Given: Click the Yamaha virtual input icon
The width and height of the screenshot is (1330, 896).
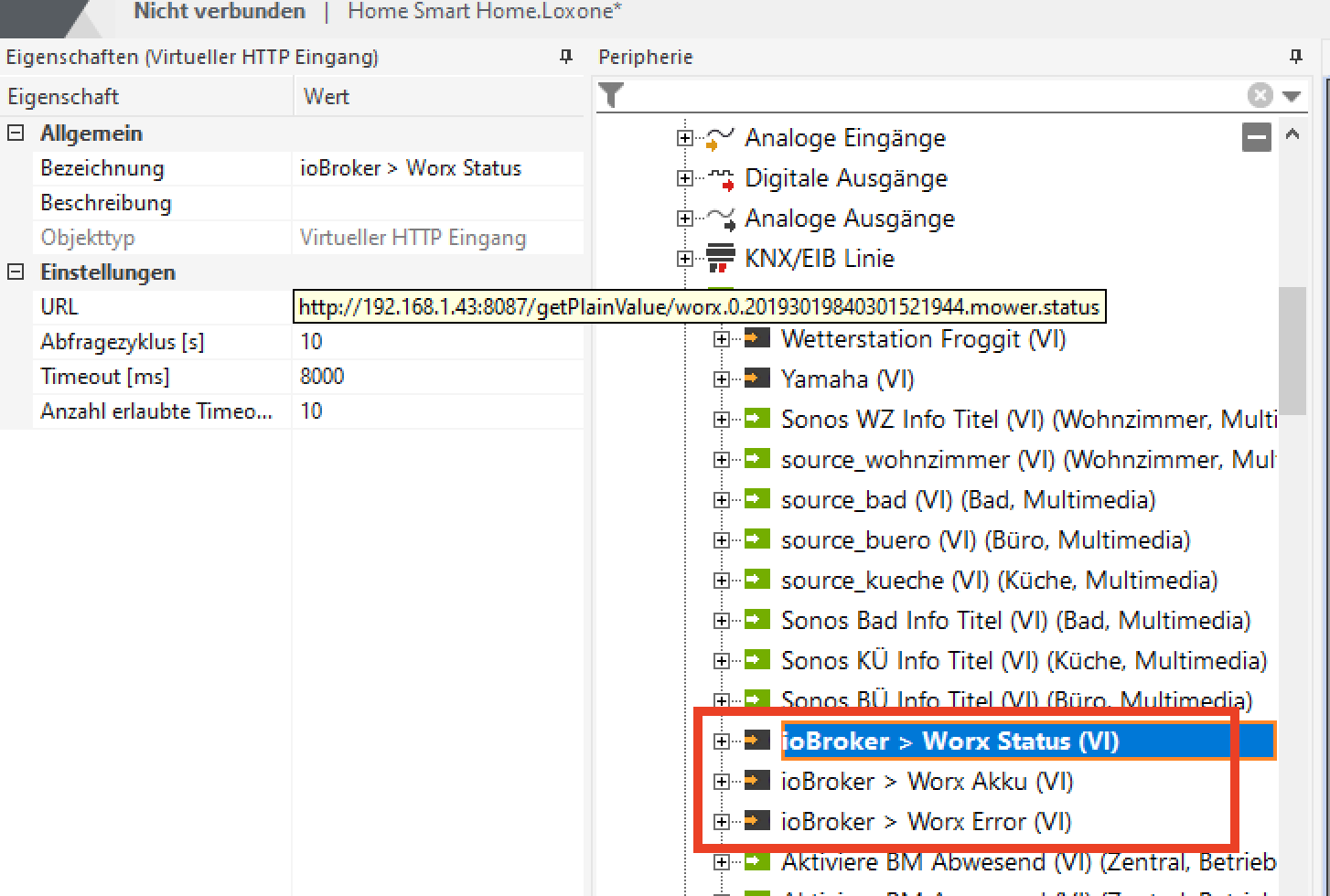Looking at the screenshot, I should (x=757, y=379).
